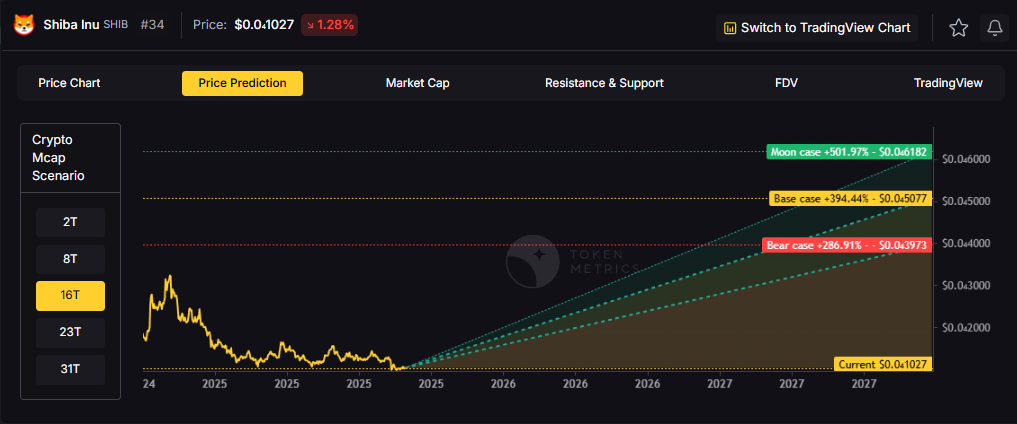The image size is (1017, 424).
Task: Switch to the Market Cap tab
Action: tap(418, 83)
